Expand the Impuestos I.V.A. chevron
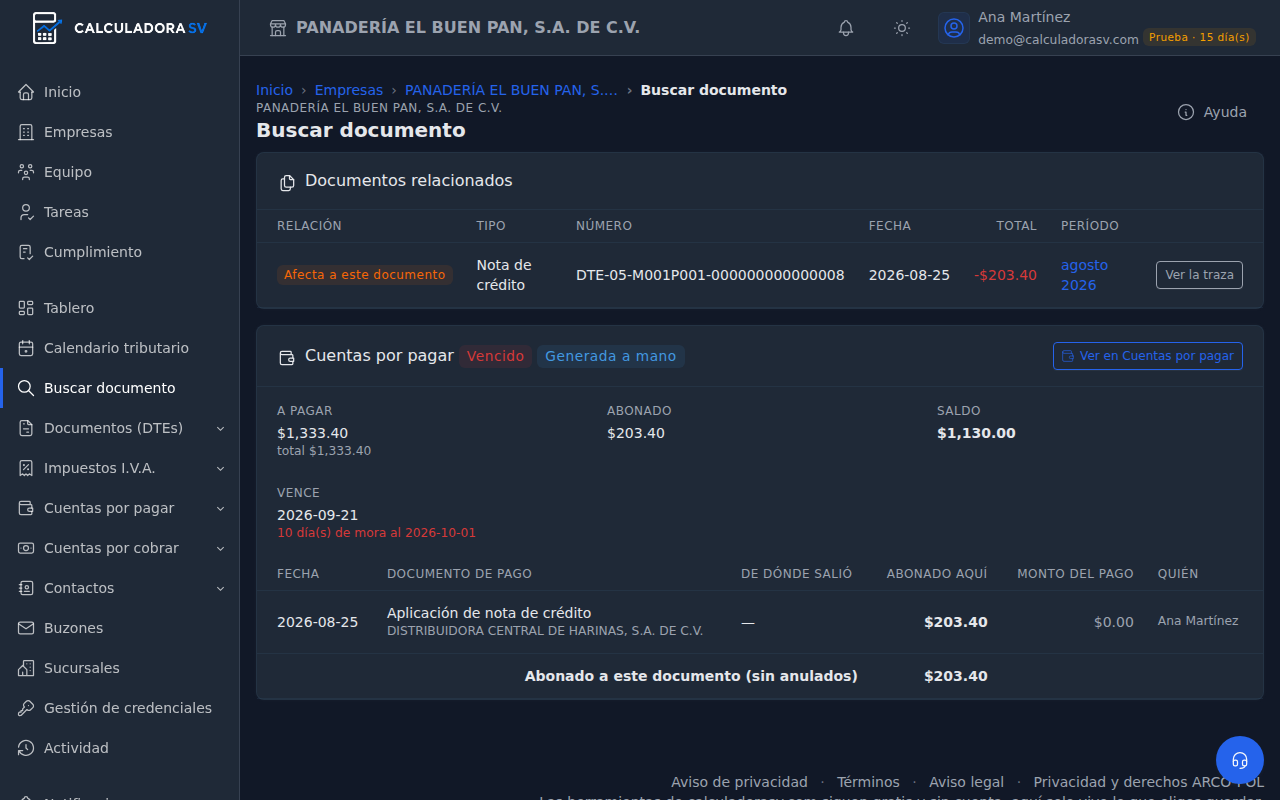Viewport: 1280px width, 800px height. (x=221, y=468)
